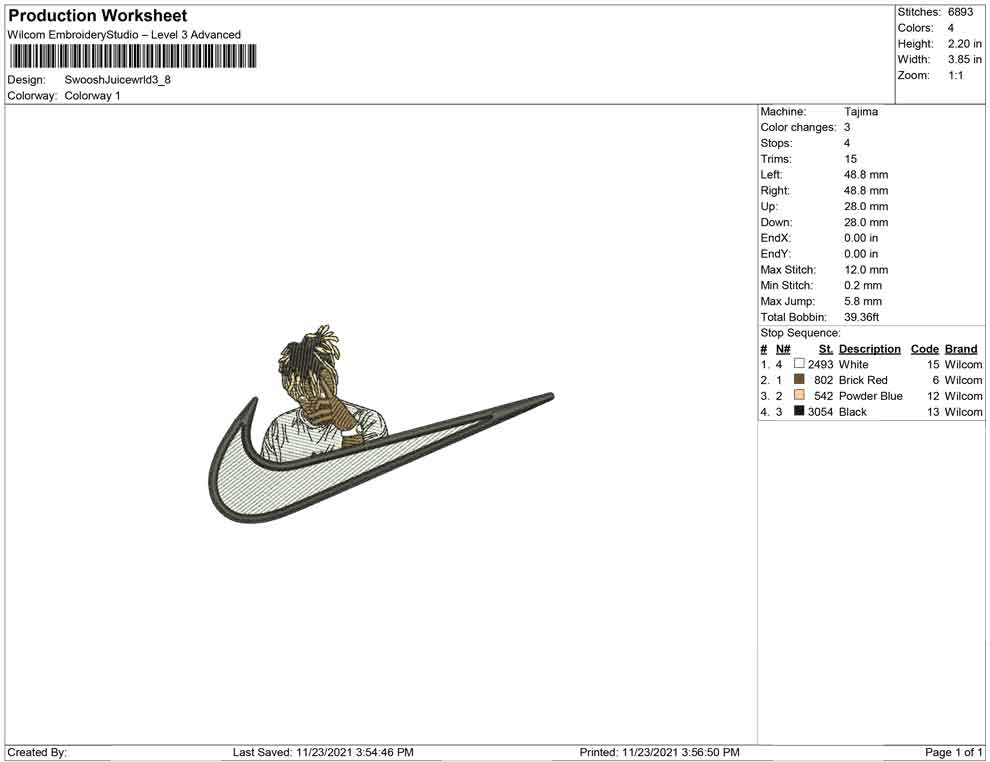Image resolution: width=990 pixels, height=762 pixels.
Task: Click the Left value 48.8 mm
Action: click(x=866, y=174)
